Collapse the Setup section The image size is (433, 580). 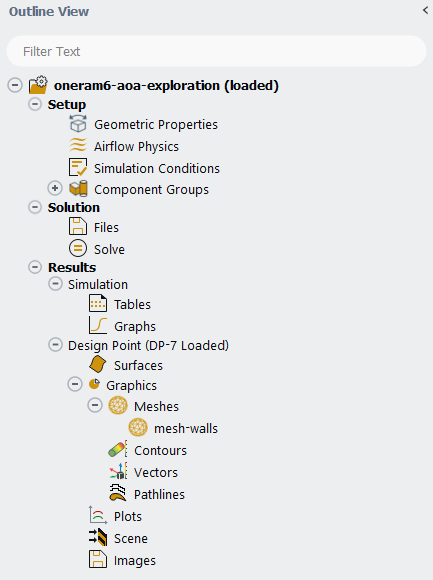(x=35, y=104)
